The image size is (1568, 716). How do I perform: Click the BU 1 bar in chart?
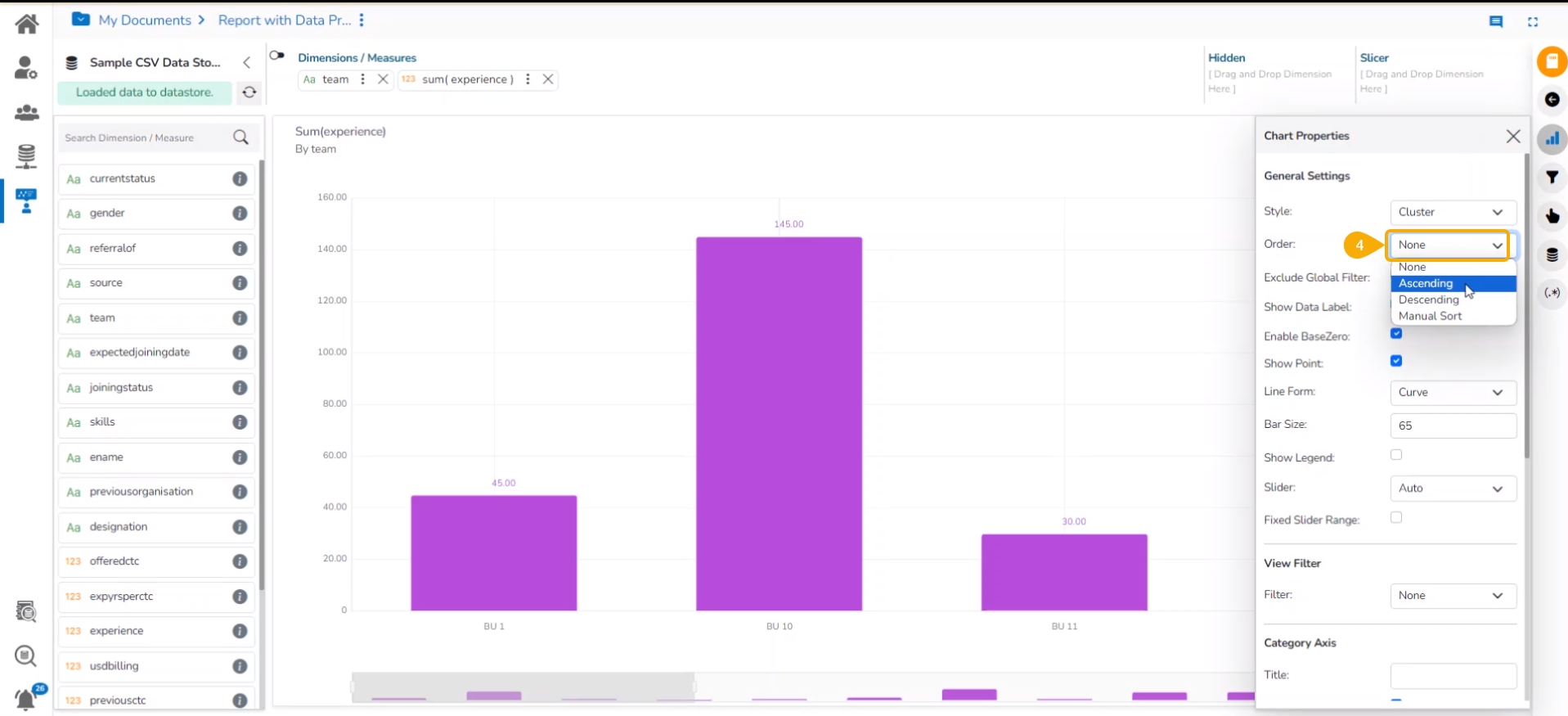494,553
